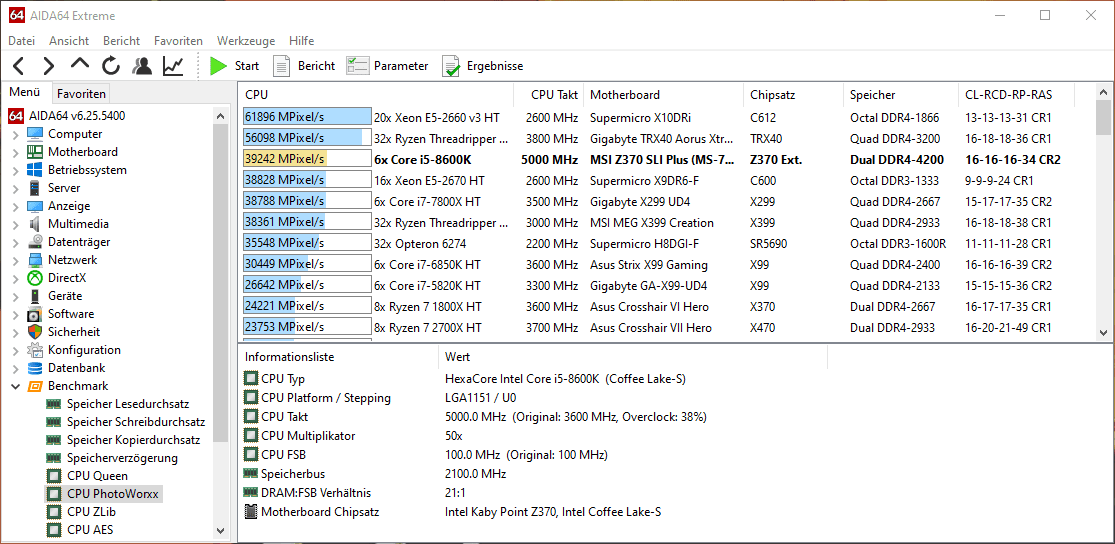1115x544 pixels.
Task: Open the Speicher Lesedurchsatz benchmark
Action: point(128,404)
